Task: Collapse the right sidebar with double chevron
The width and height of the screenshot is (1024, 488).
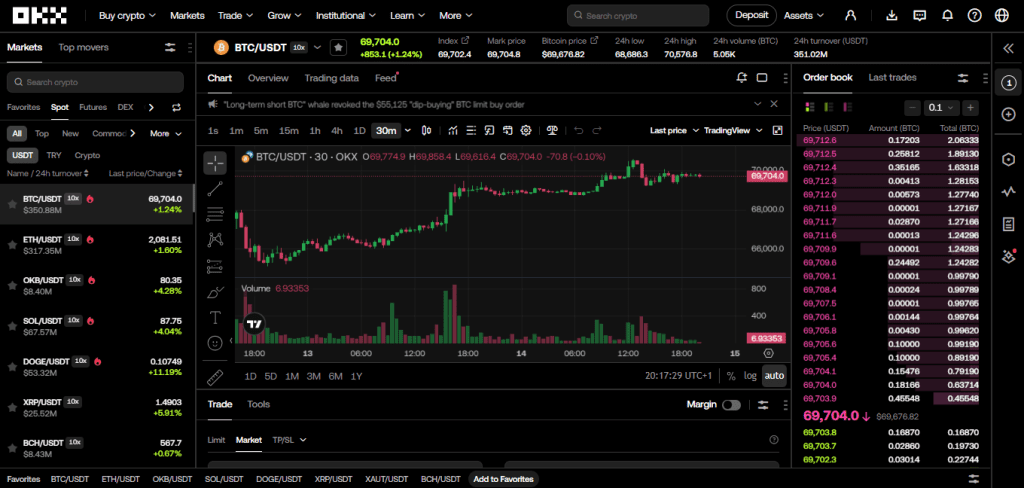Action: click(x=1008, y=48)
